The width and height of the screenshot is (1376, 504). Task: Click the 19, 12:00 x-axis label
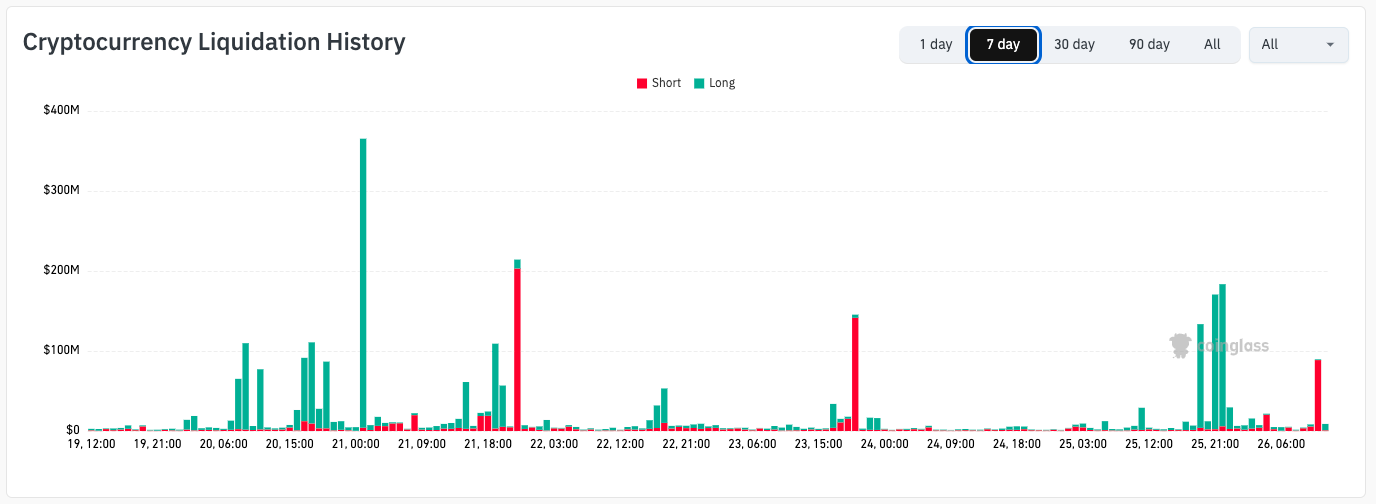pyautogui.click(x=90, y=444)
